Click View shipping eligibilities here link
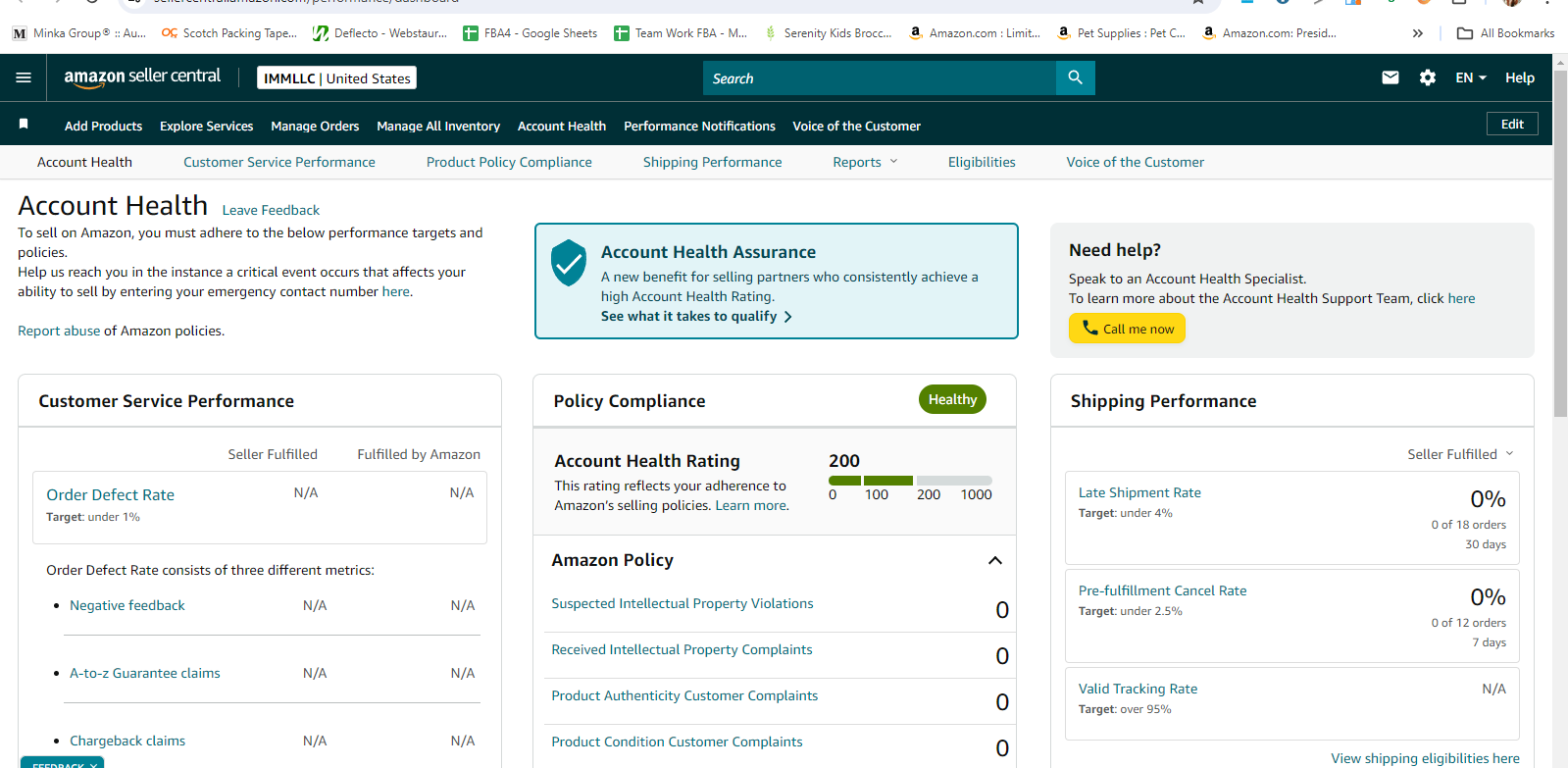This screenshot has width=1568, height=768. point(1425,758)
